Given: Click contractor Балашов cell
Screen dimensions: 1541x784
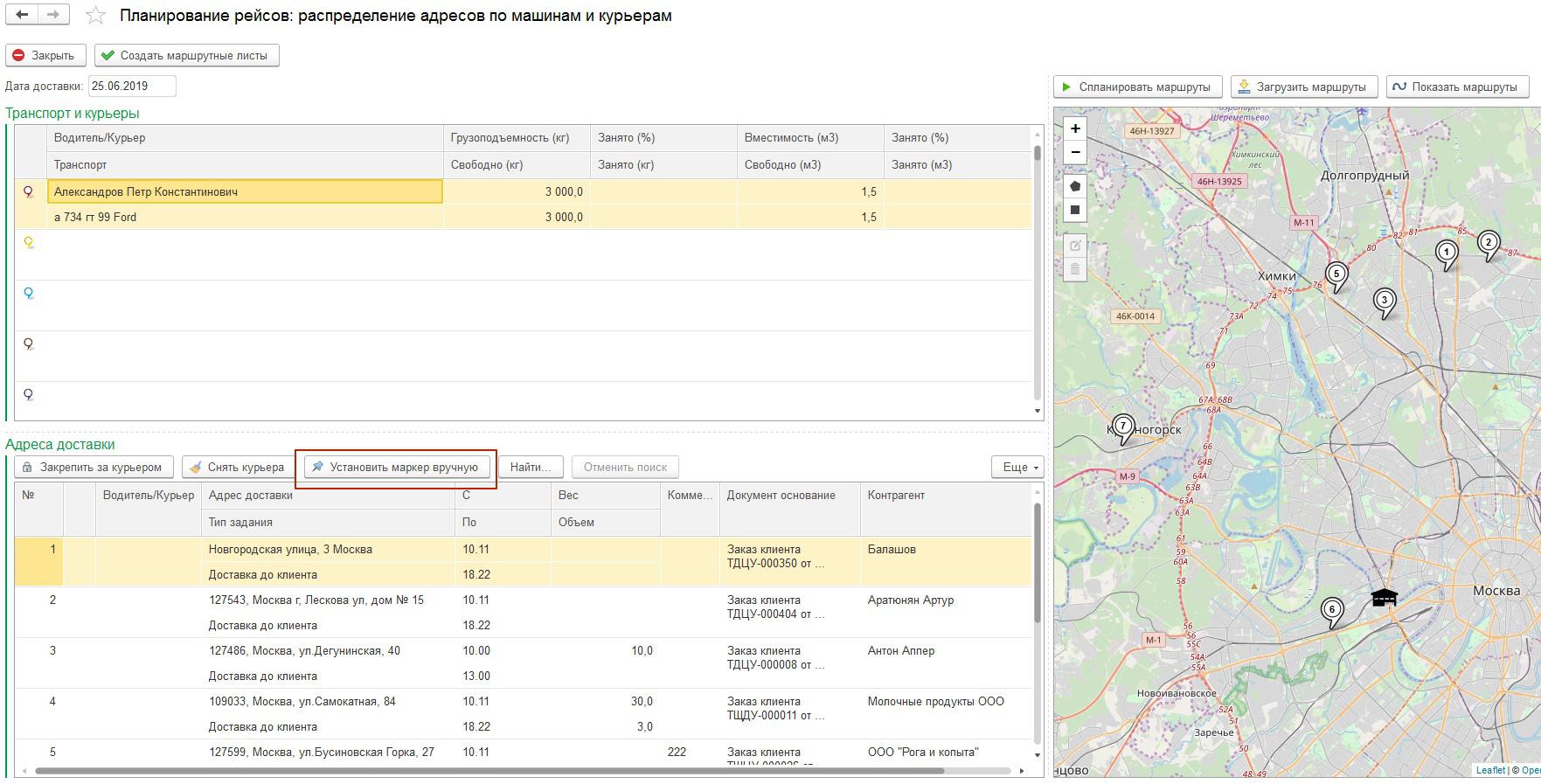Looking at the screenshot, I should [x=946, y=561].
